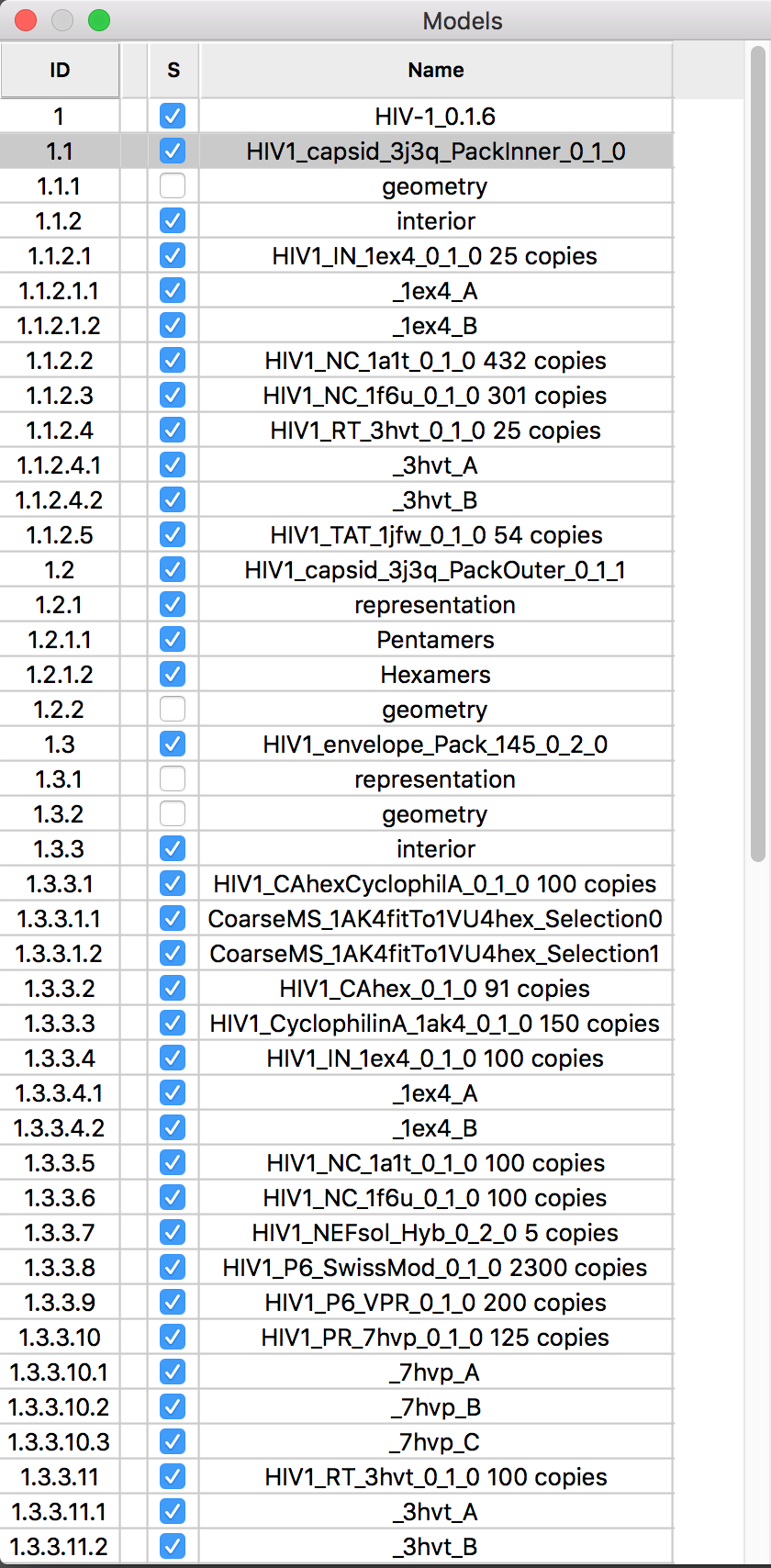Select the HIV1_capsid_3j3q_PackOuter_0_1_1 row
This screenshot has height=1568, width=771.
(435, 570)
